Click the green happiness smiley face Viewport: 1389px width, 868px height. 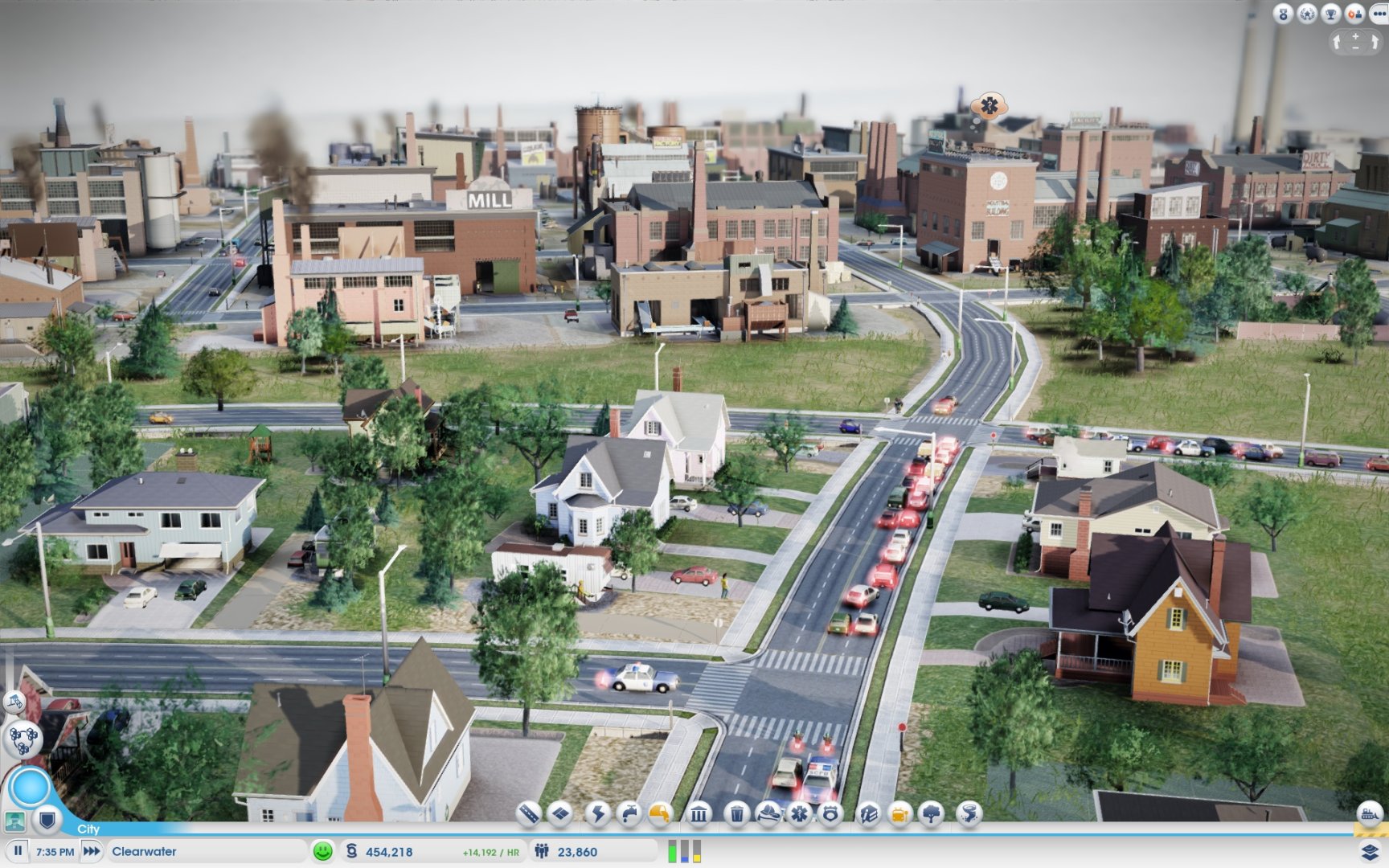pos(322,851)
